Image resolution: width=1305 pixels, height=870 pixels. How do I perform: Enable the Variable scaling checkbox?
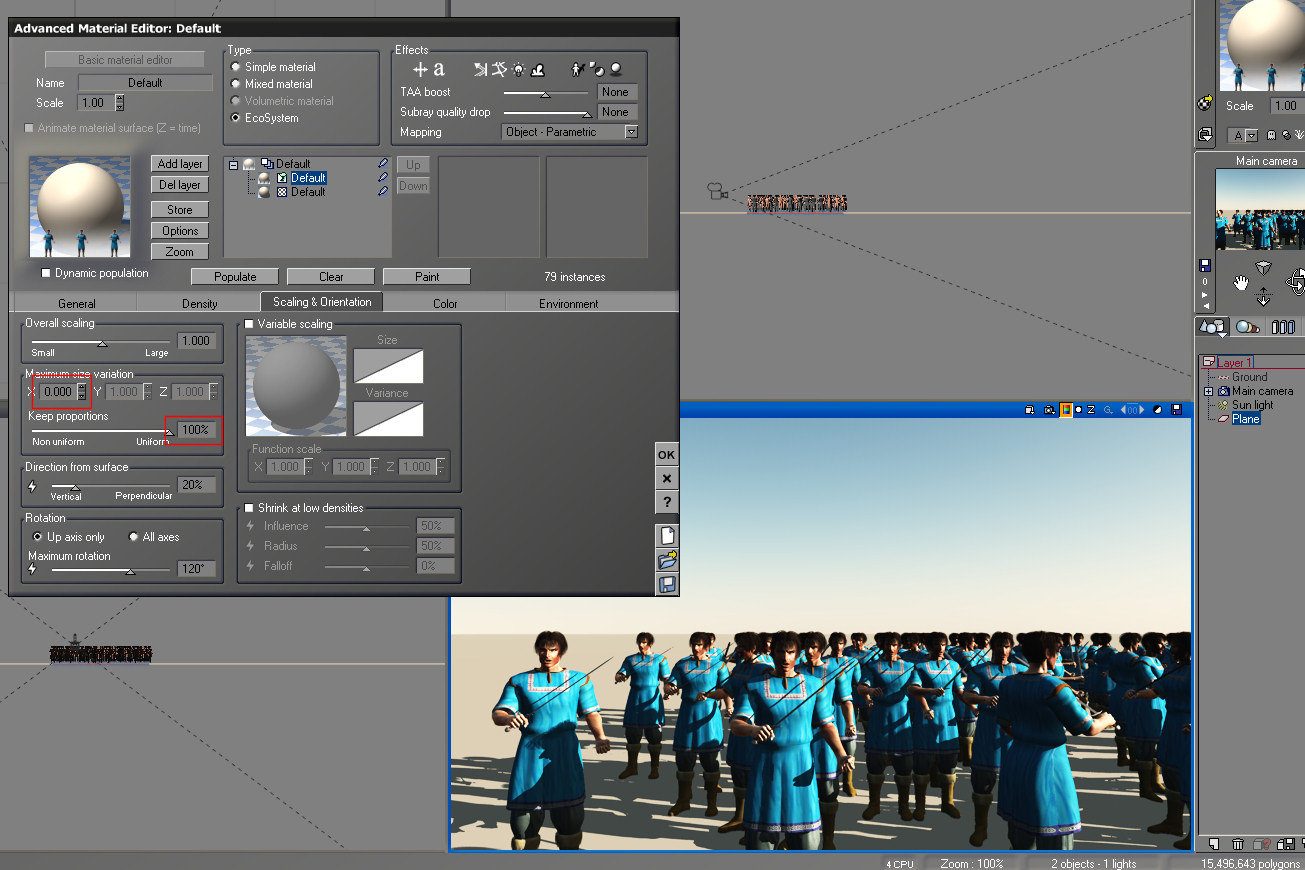(x=249, y=324)
